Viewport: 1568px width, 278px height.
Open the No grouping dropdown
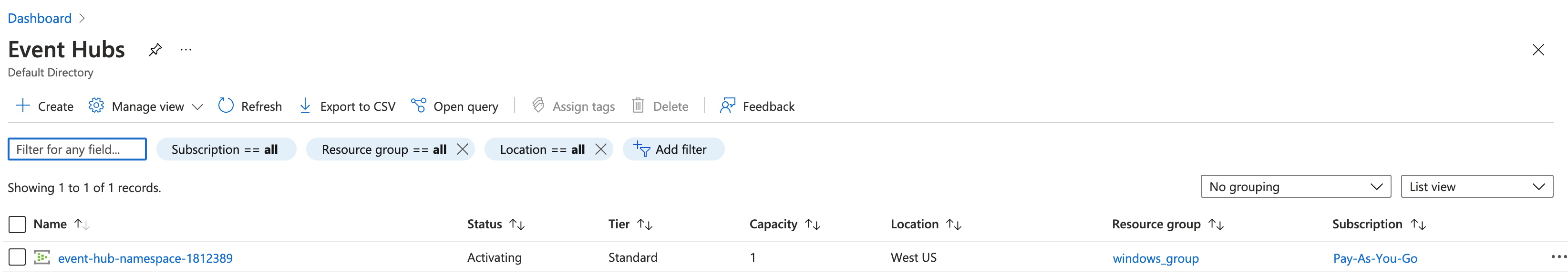[1295, 187]
